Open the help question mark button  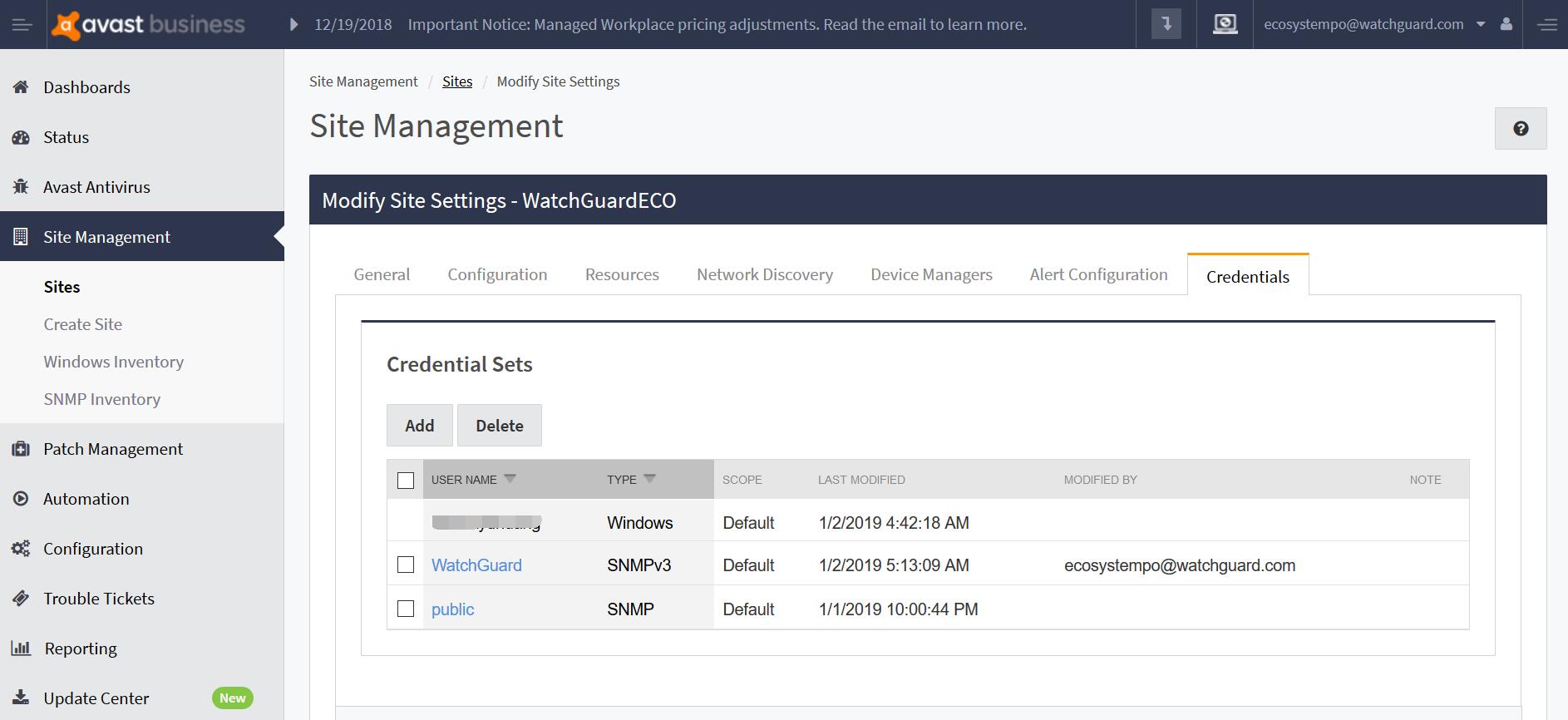(x=1521, y=128)
